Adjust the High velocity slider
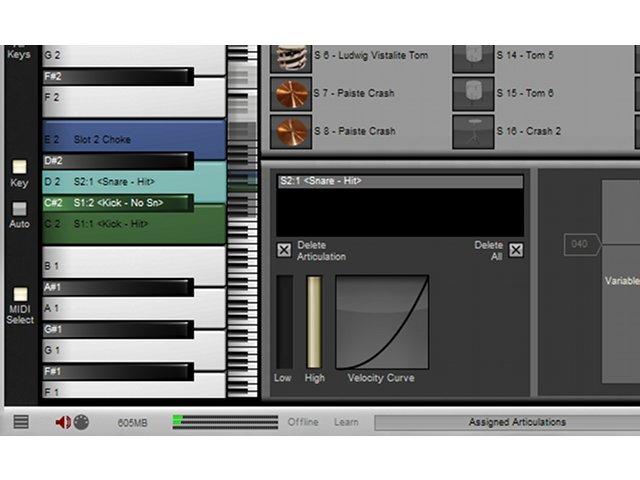Viewport: 640px width, 480px height. tap(314, 322)
